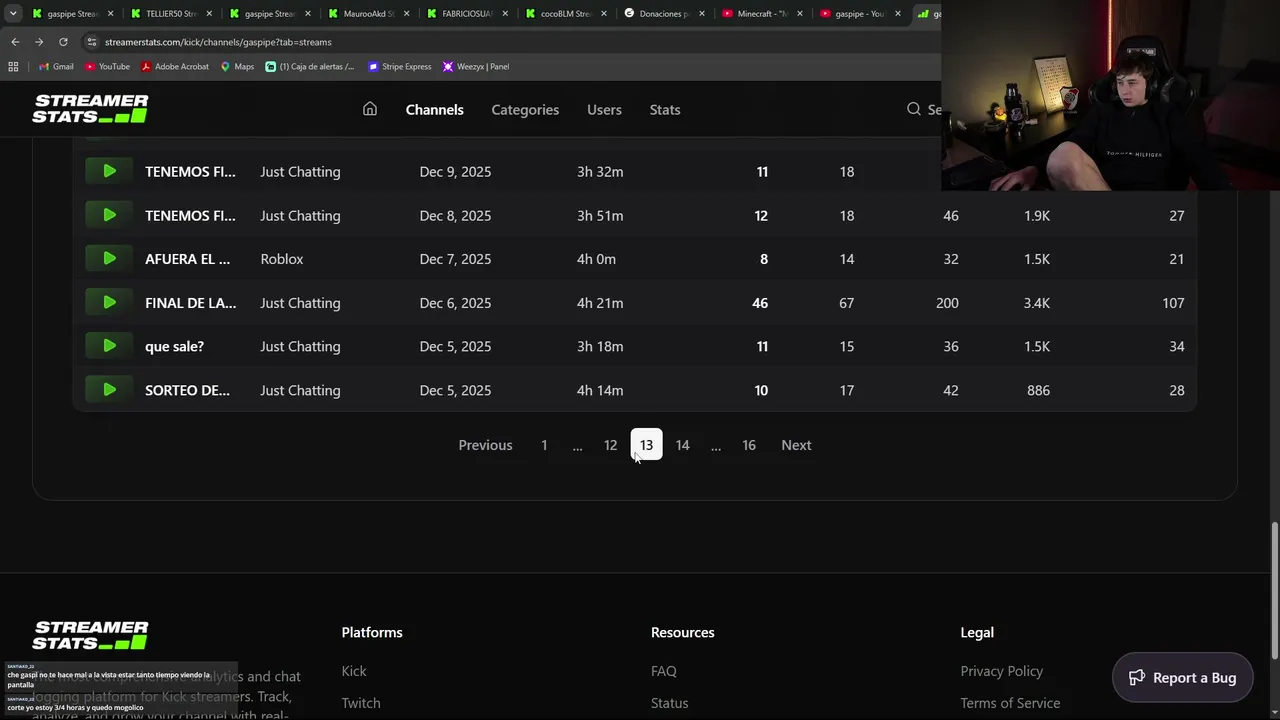Viewport: 1280px width, 720px height.
Task: Close the MaurooAkd browser tab
Action: coord(406,14)
